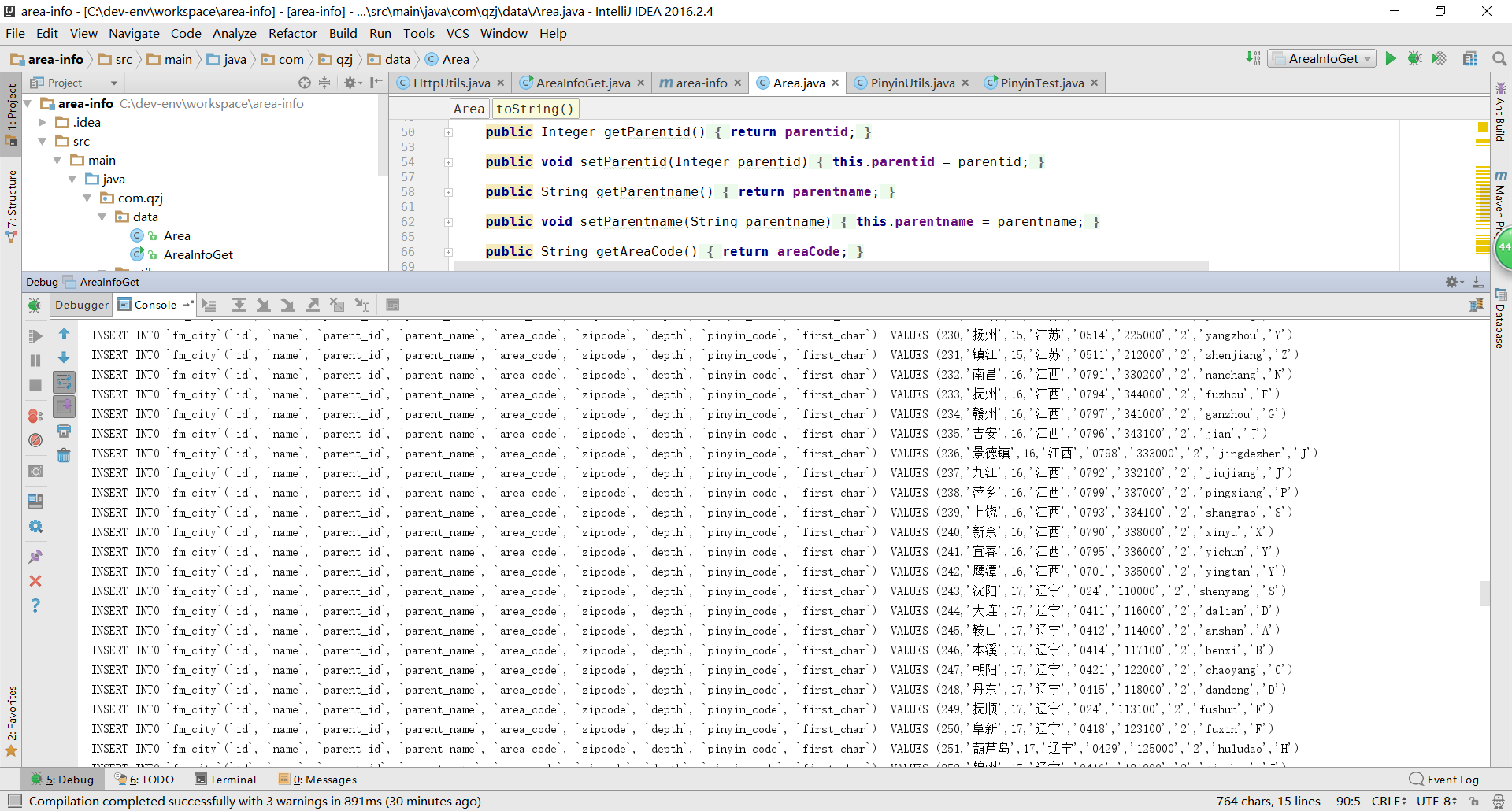Open the AreaInfoGet run configuration dropdown
The image size is (1512, 811).
(1322, 58)
